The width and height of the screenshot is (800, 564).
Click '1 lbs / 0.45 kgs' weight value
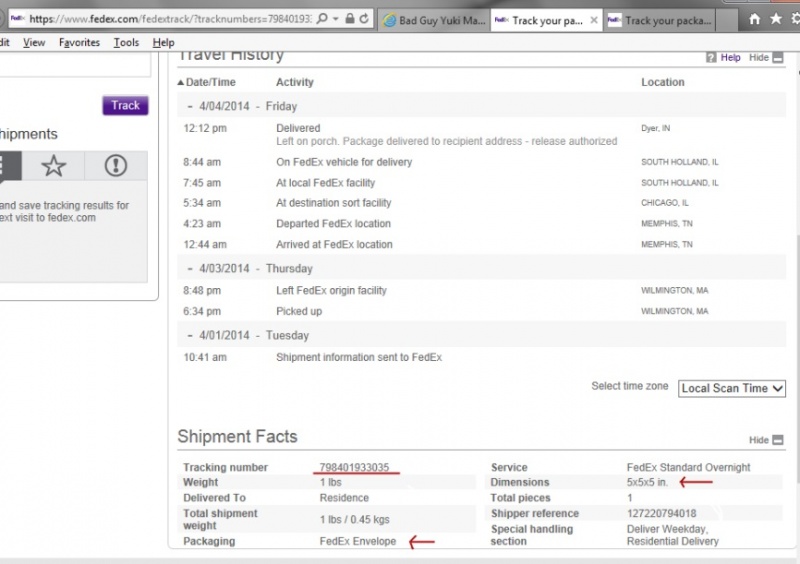pos(355,520)
